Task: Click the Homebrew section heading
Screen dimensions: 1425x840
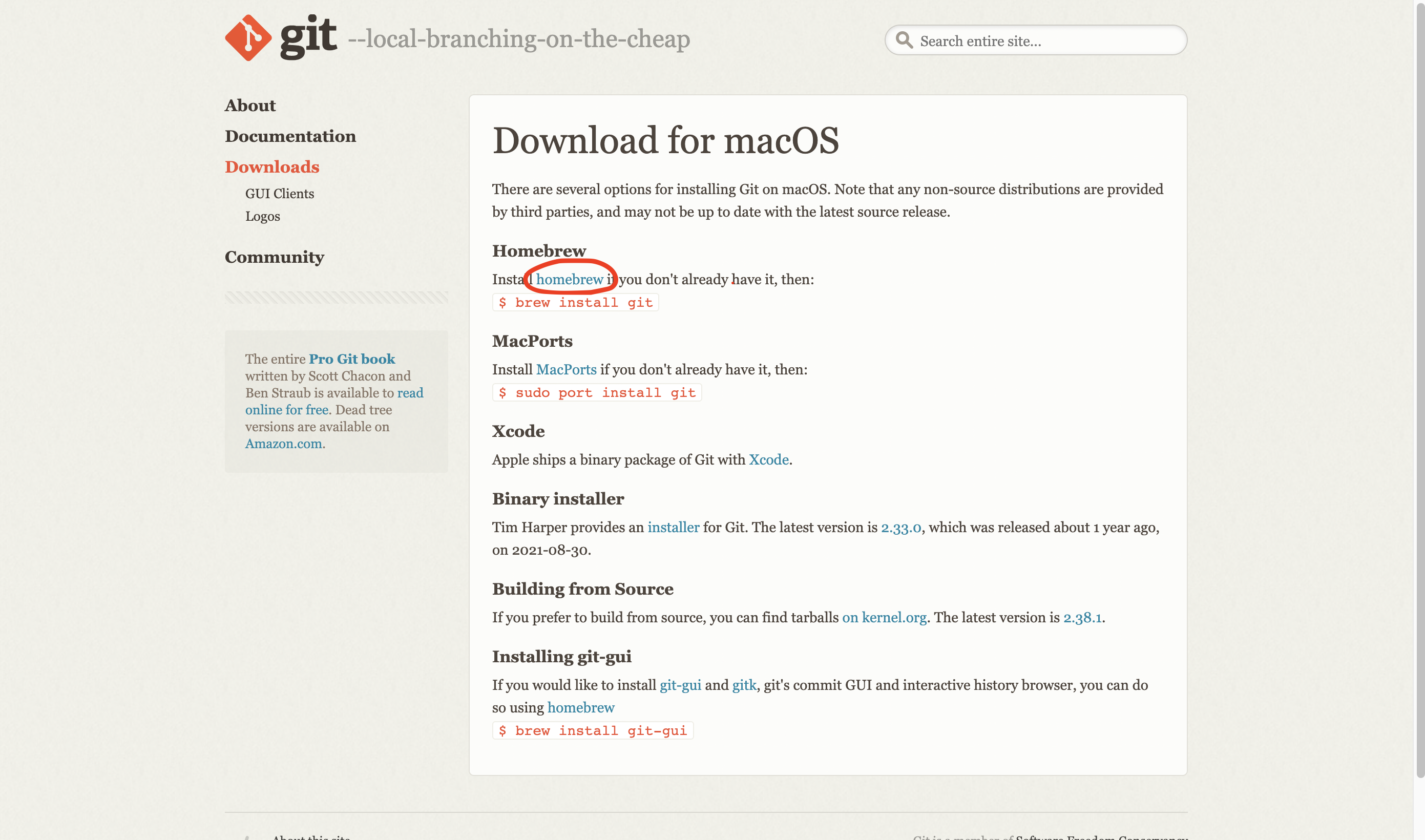Action: pyautogui.click(x=539, y=250)
